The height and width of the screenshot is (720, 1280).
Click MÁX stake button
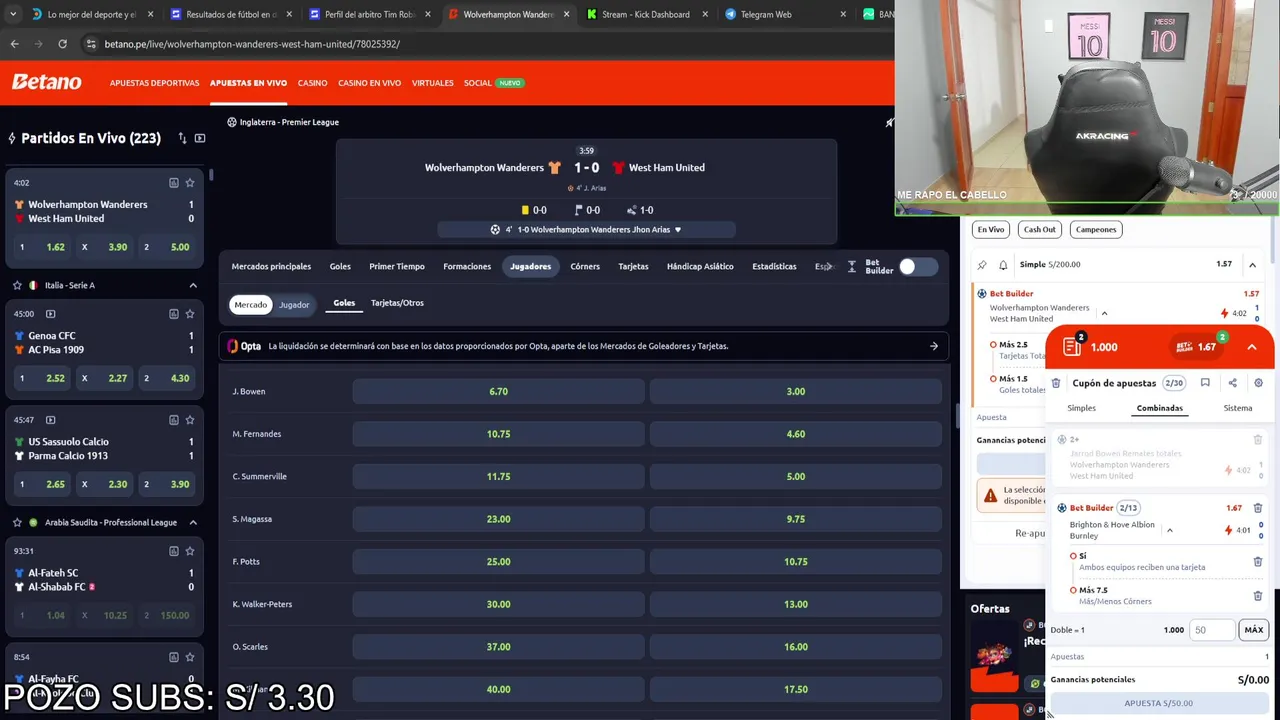[x=1253, y=630]
